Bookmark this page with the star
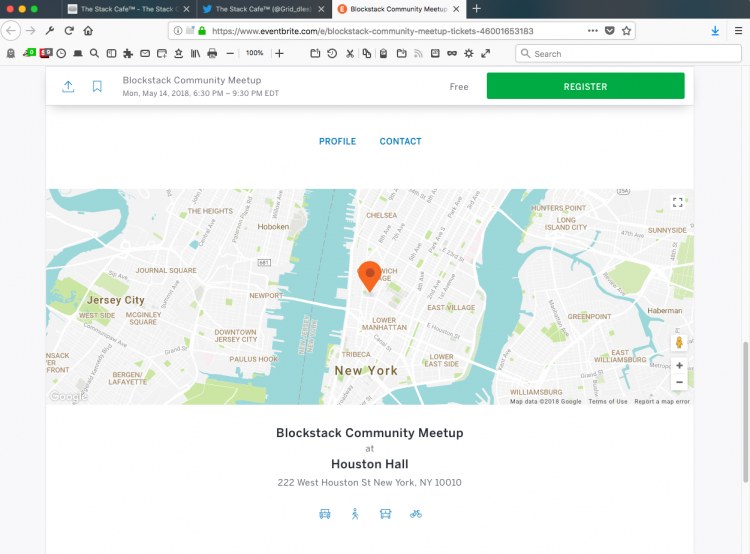This screenshot has width=750, height=554. (626, 31)
